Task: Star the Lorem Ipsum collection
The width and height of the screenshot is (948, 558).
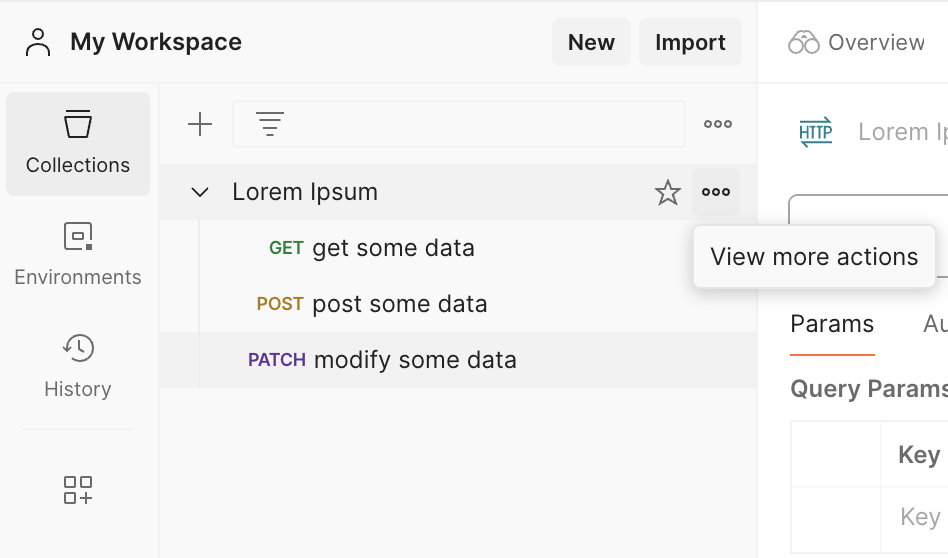Action: click(x=667, y=192)
